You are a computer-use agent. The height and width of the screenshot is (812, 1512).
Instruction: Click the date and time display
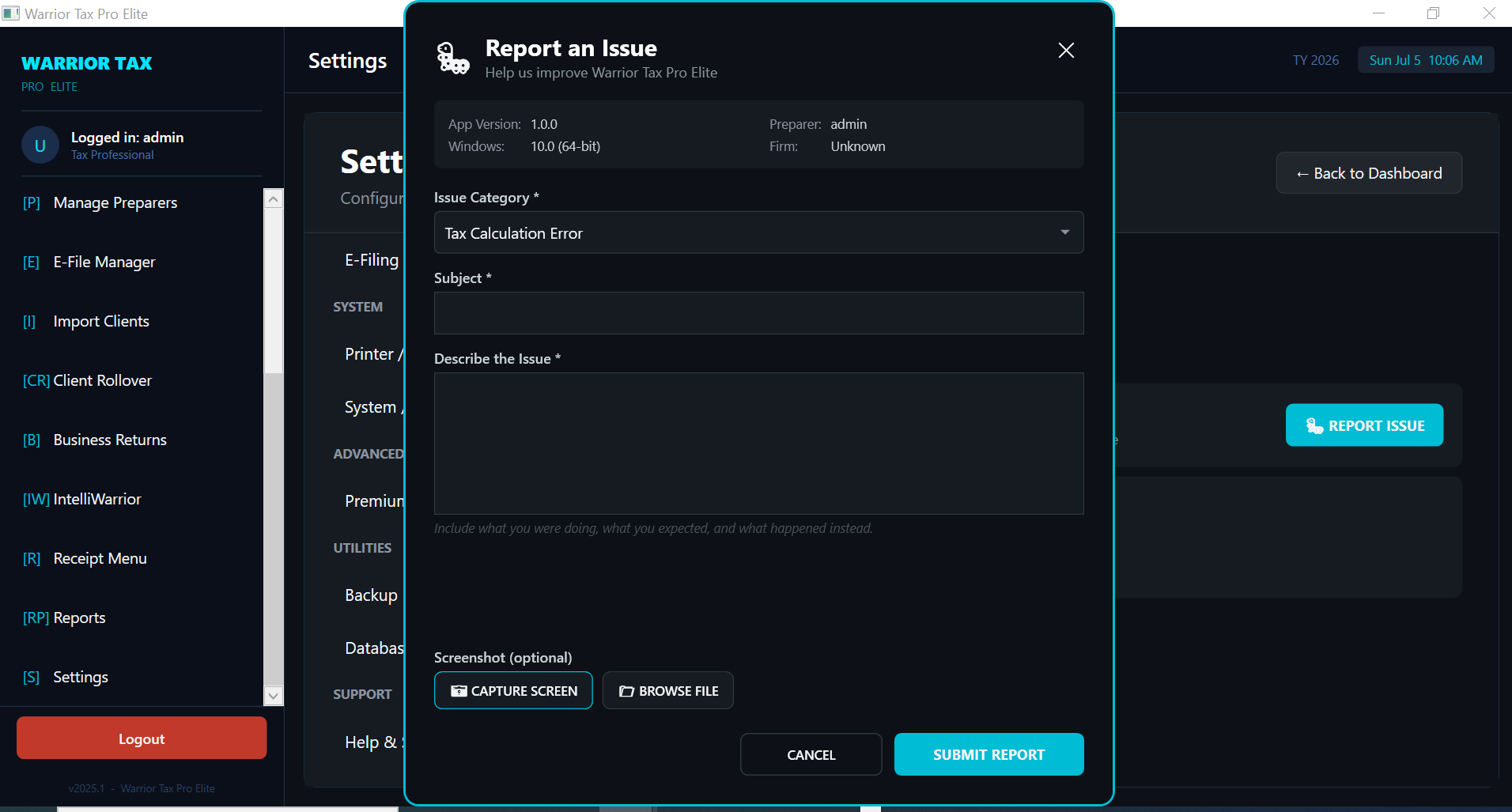pyautogui.click(x=1426, y=60)
